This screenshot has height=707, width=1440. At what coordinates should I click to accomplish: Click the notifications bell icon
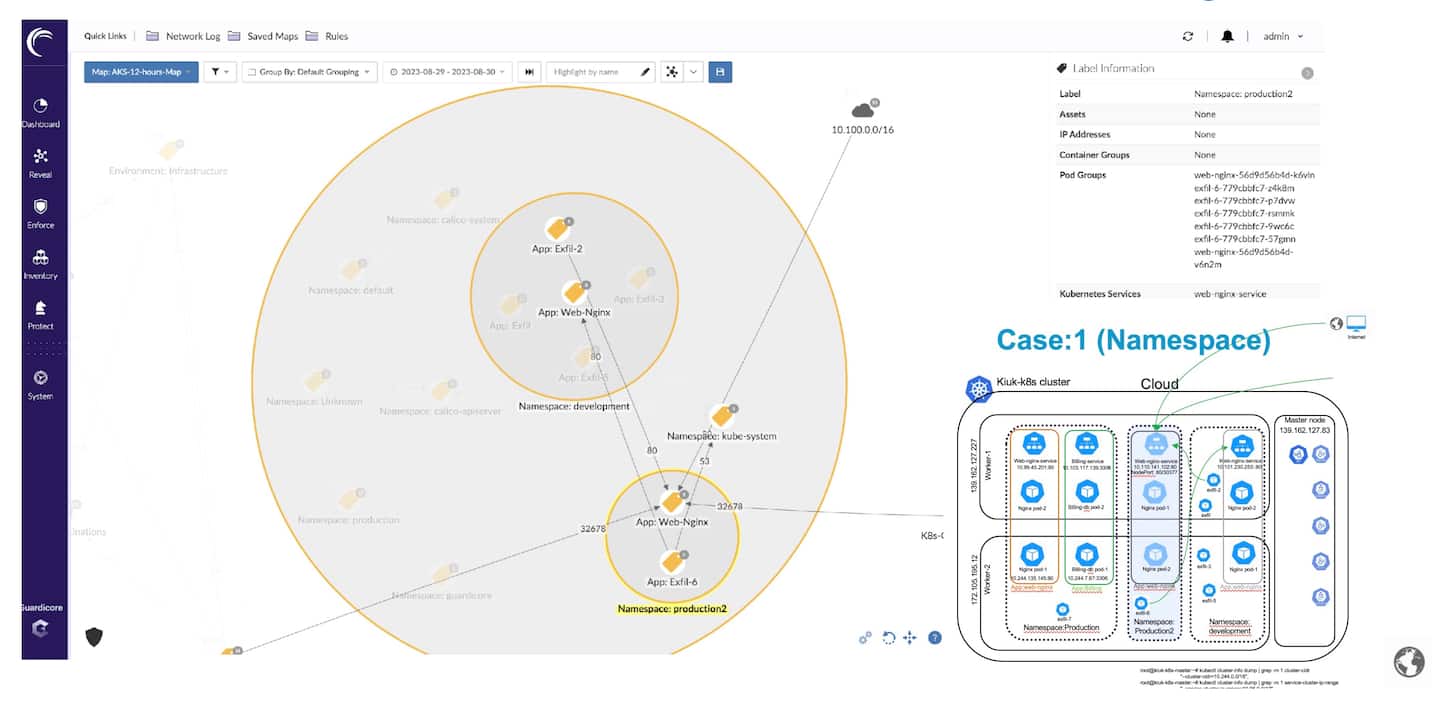(x=1227, y=36)
